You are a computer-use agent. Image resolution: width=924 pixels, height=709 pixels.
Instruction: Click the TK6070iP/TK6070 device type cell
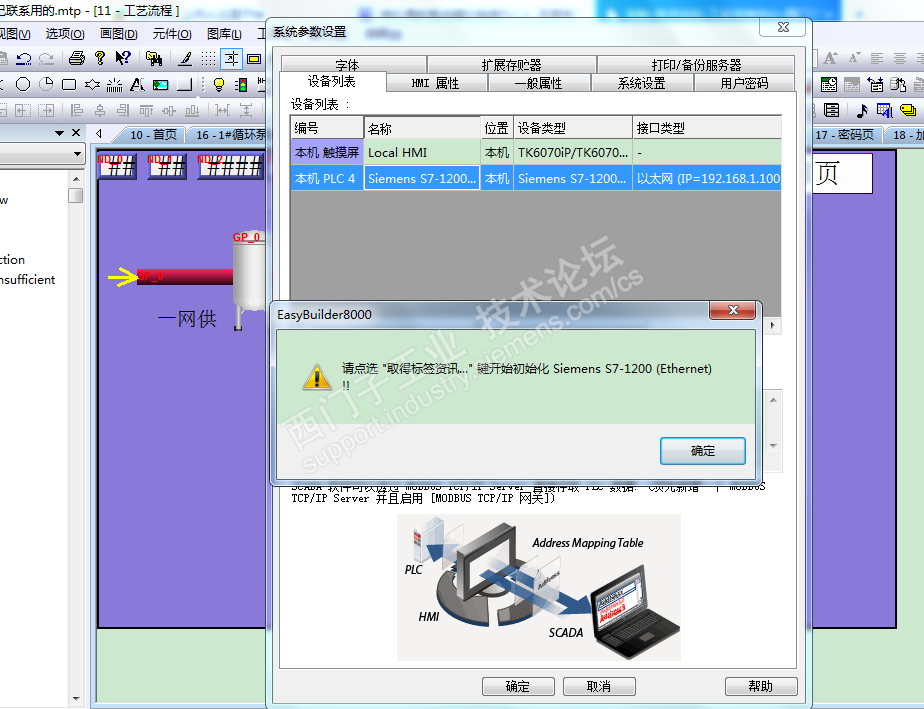(x=573, y=153)
